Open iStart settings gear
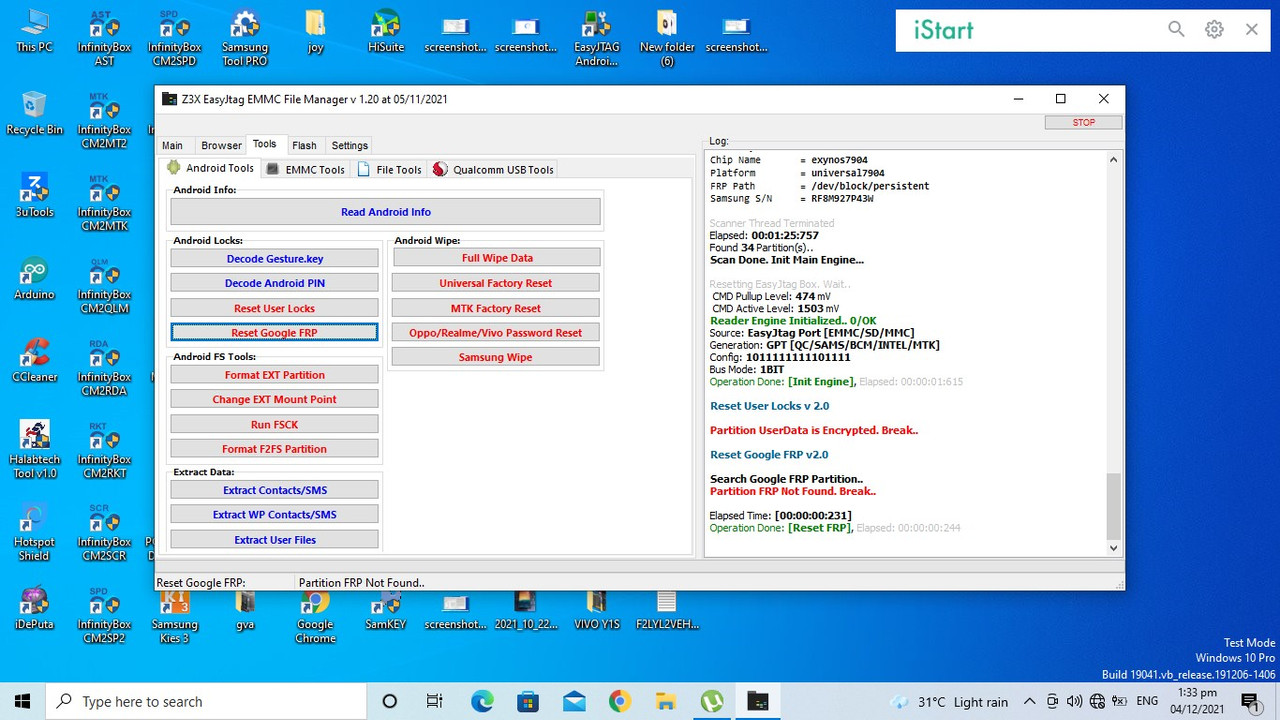Screen dimensions: 1280x720 1214,30
